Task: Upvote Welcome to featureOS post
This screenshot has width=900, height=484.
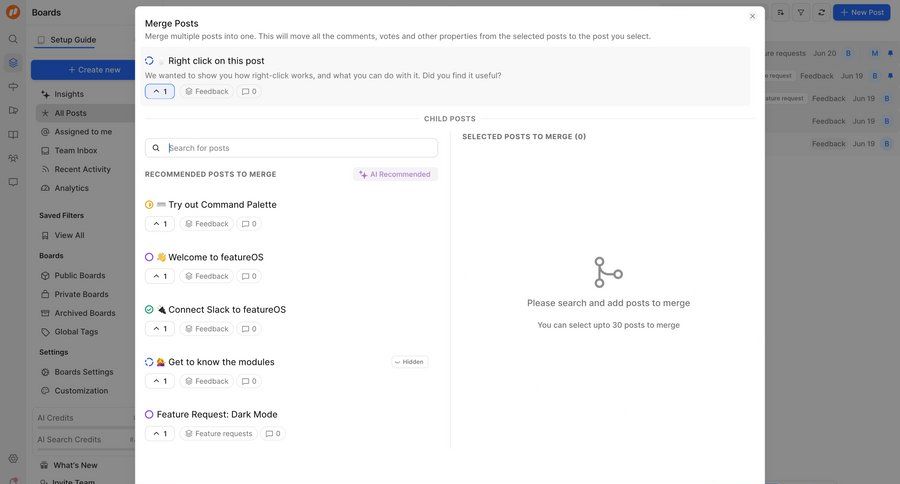Action: coord(160,276)
